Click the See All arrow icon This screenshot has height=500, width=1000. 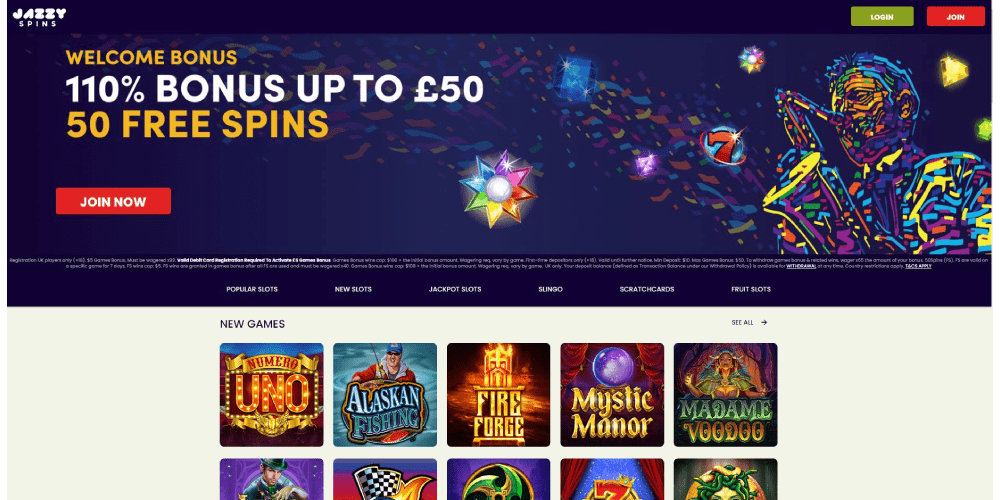(x=764, y=323)
